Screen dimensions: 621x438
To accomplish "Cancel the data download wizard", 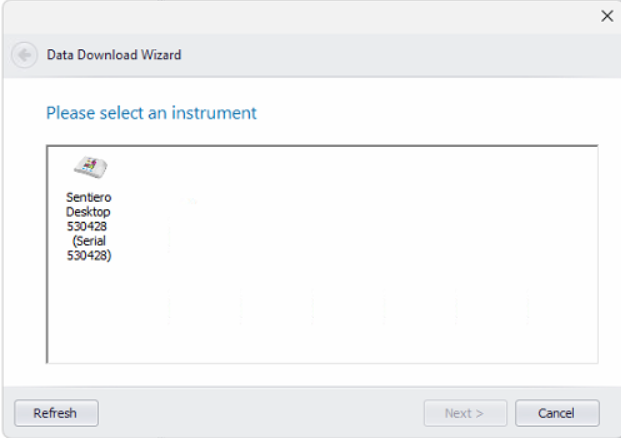I will coord(557,413).
